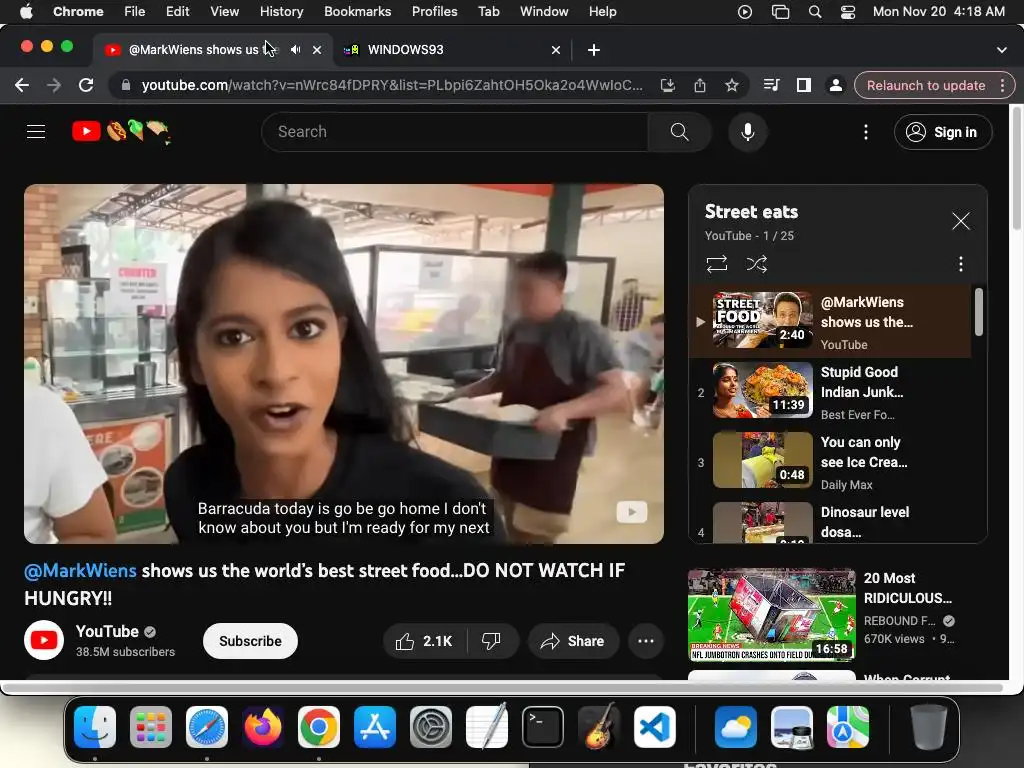Select the You can only see Ice Cream video
This screenshot has width=1024, height=768.
coord(829,462)
